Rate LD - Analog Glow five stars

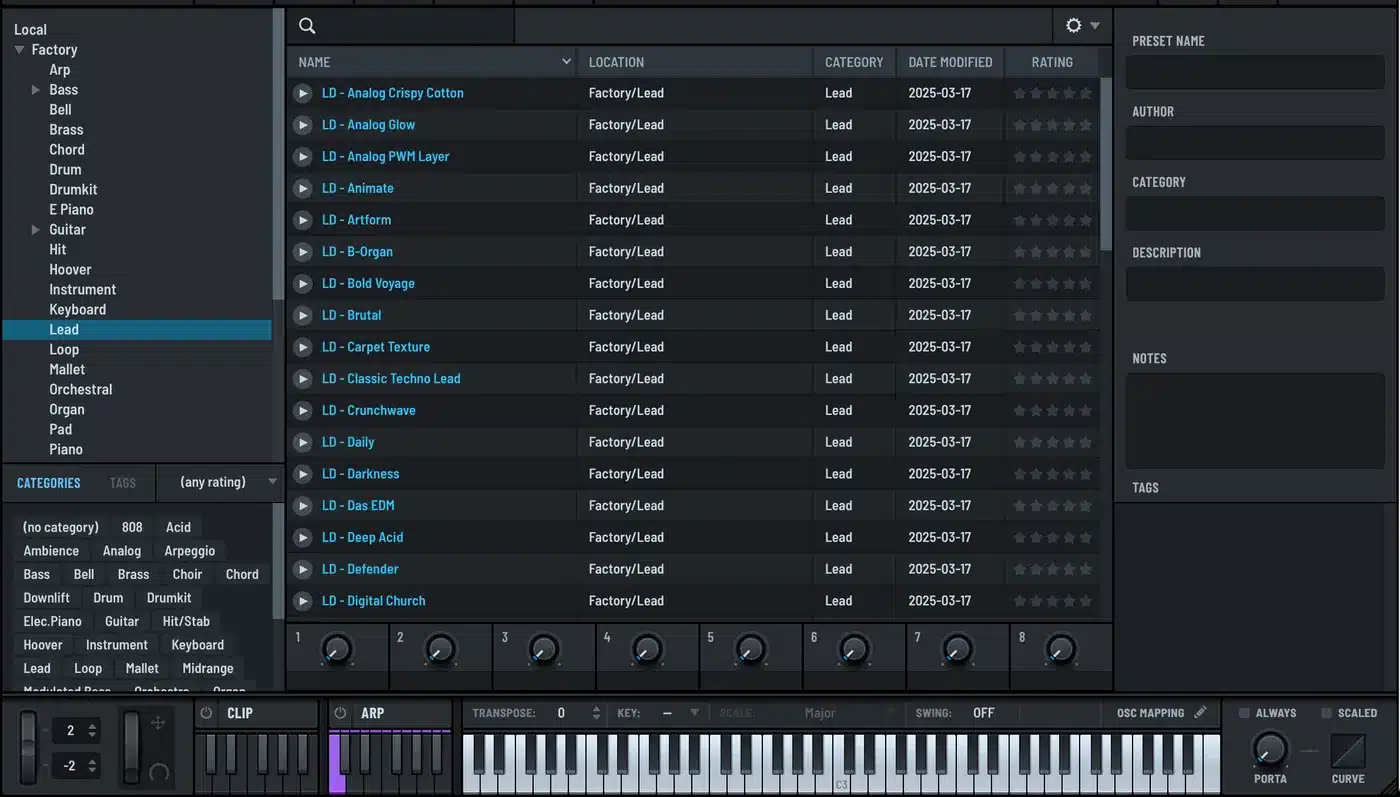(x=1086, y=125)
